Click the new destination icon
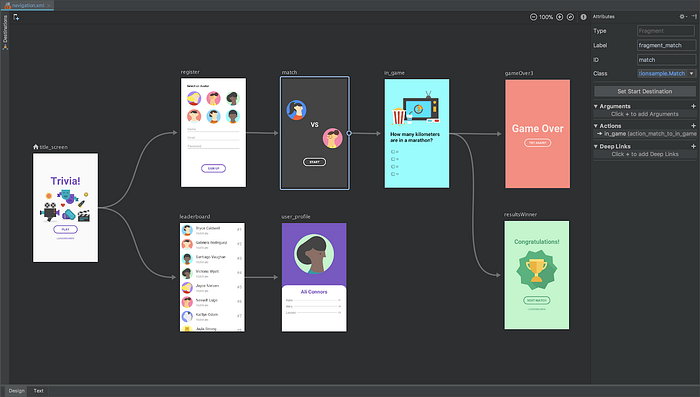 click(16, 17)
